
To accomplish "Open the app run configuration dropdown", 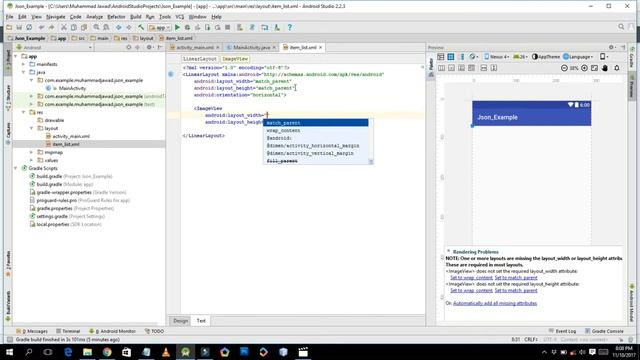I will point(160,27).
